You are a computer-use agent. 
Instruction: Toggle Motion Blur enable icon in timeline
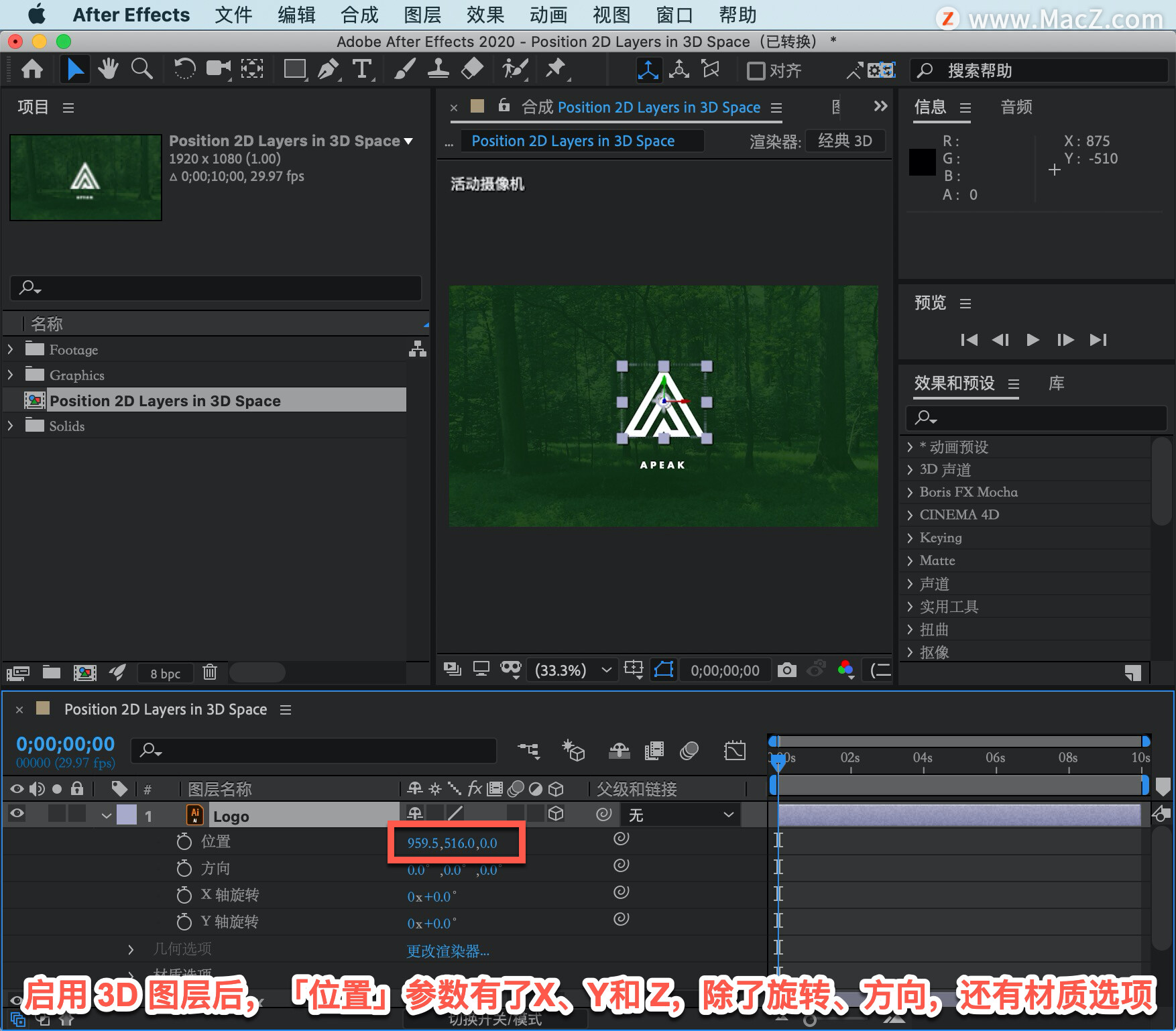(689, 751)
